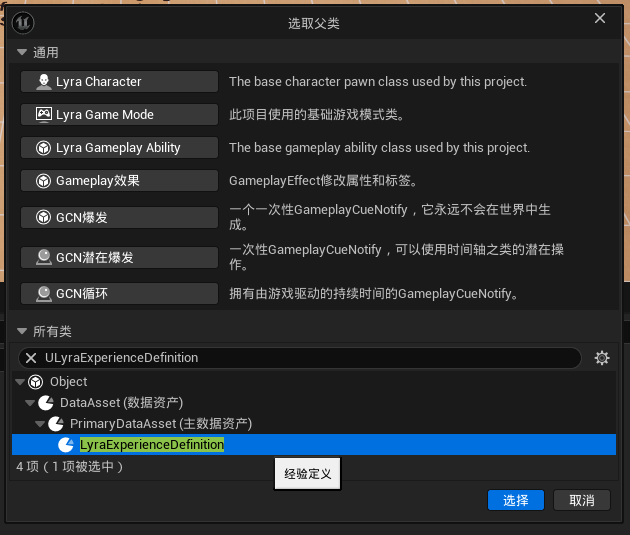Click GameplayEffect修改属性和标签 description
630x535 pixels.
tap(323, 181)
